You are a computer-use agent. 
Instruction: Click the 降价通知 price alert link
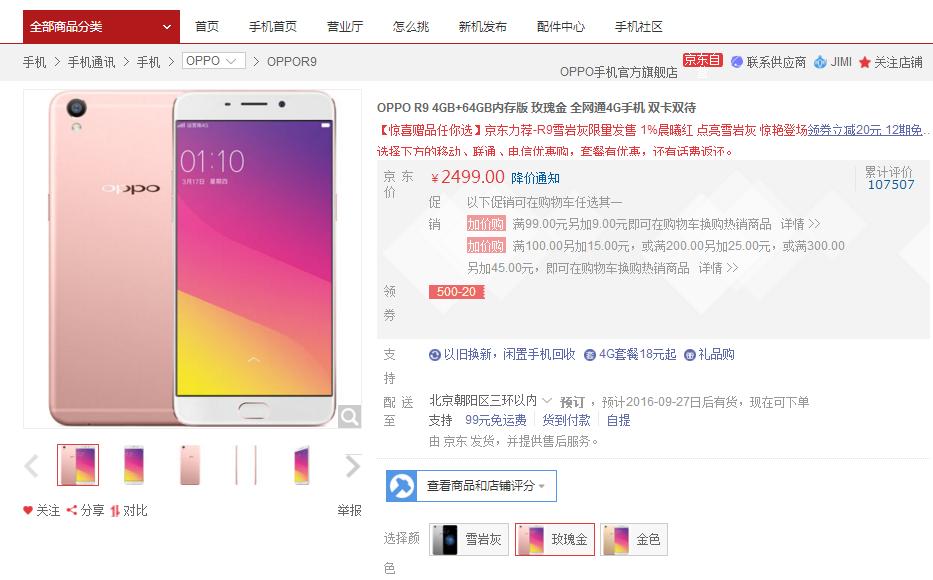[535, 178]
